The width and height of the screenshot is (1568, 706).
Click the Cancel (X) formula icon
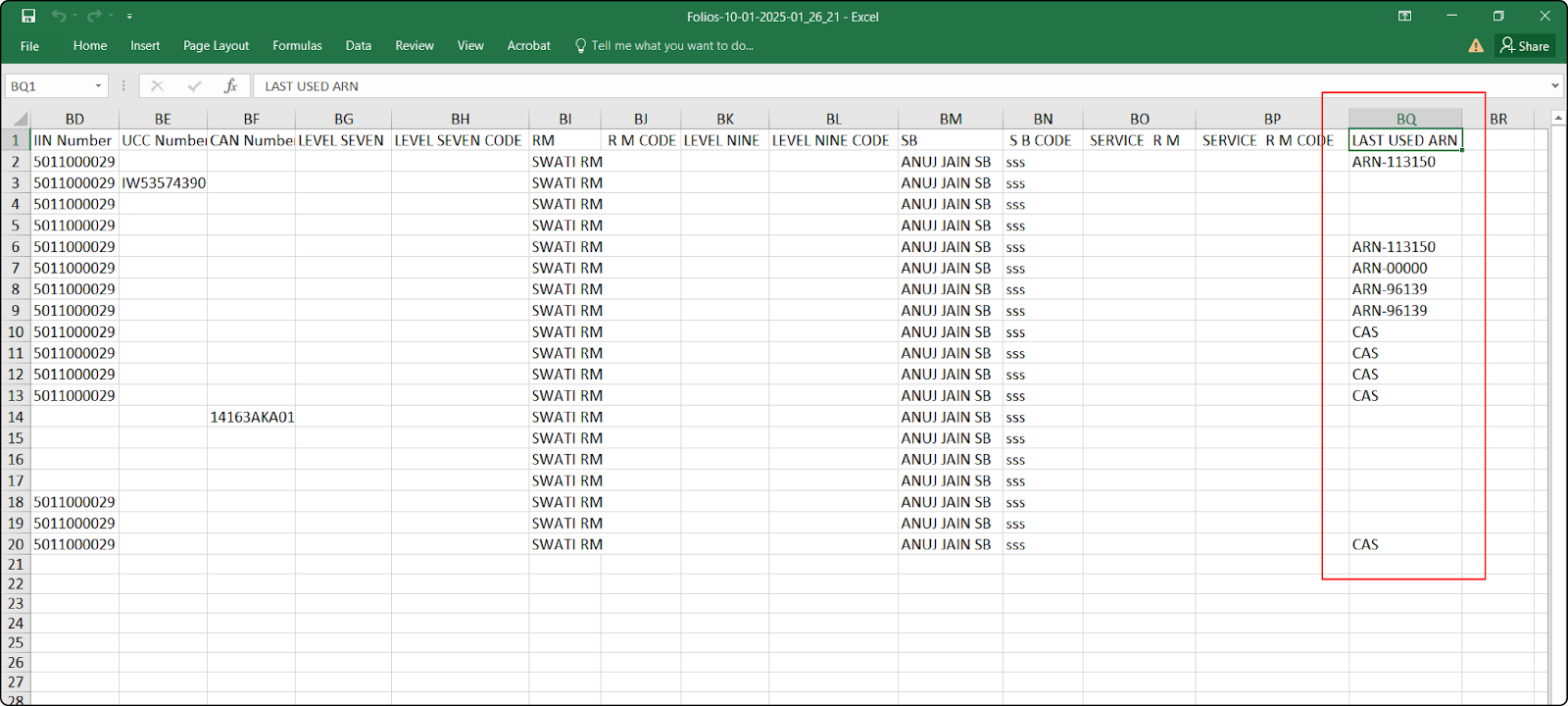(157, 86)
